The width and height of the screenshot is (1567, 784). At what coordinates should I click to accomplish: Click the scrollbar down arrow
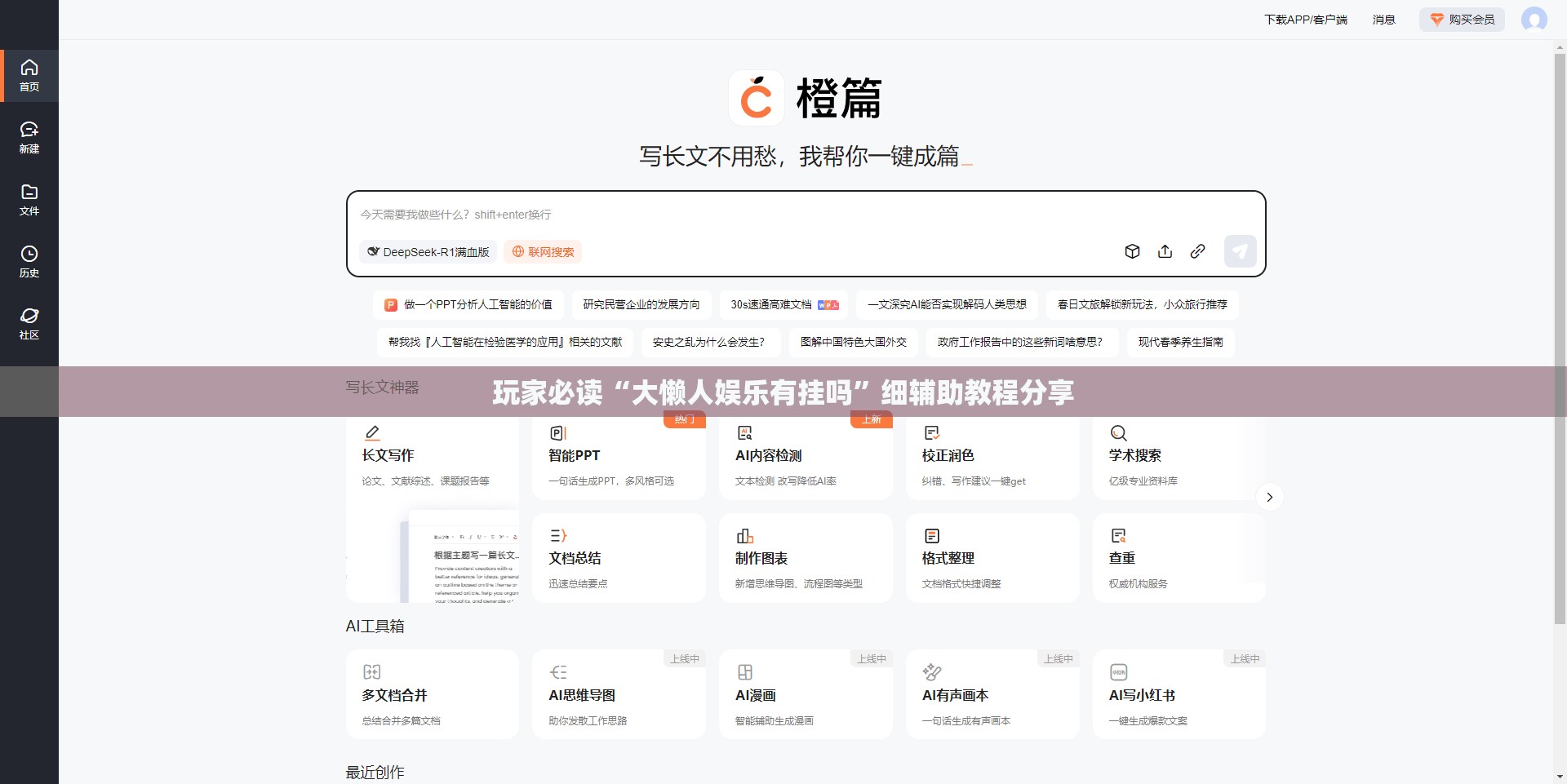(x=1560, y=777)
